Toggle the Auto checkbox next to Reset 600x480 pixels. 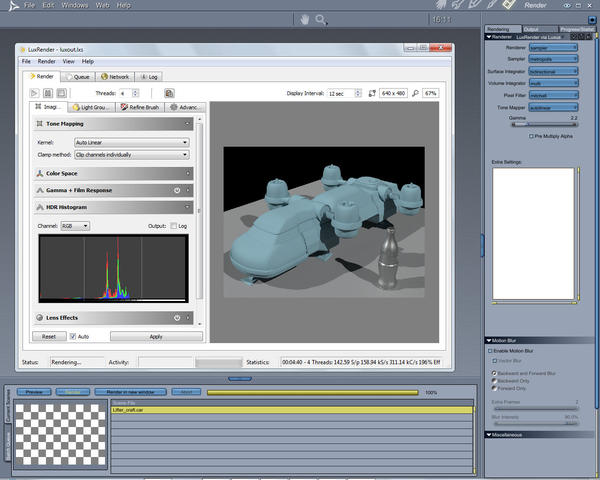(72, 337)
